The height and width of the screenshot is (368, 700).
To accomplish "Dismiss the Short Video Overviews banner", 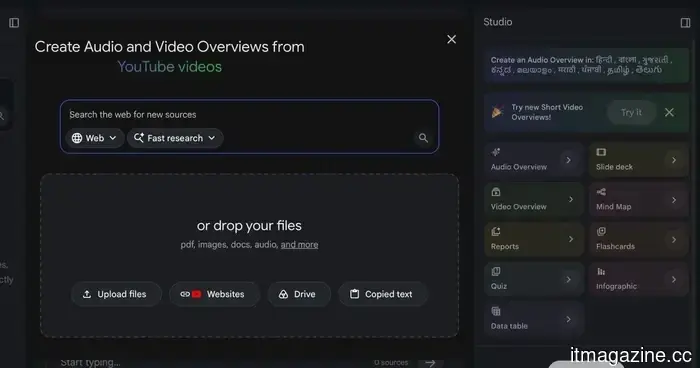I will tap(669, 113).
